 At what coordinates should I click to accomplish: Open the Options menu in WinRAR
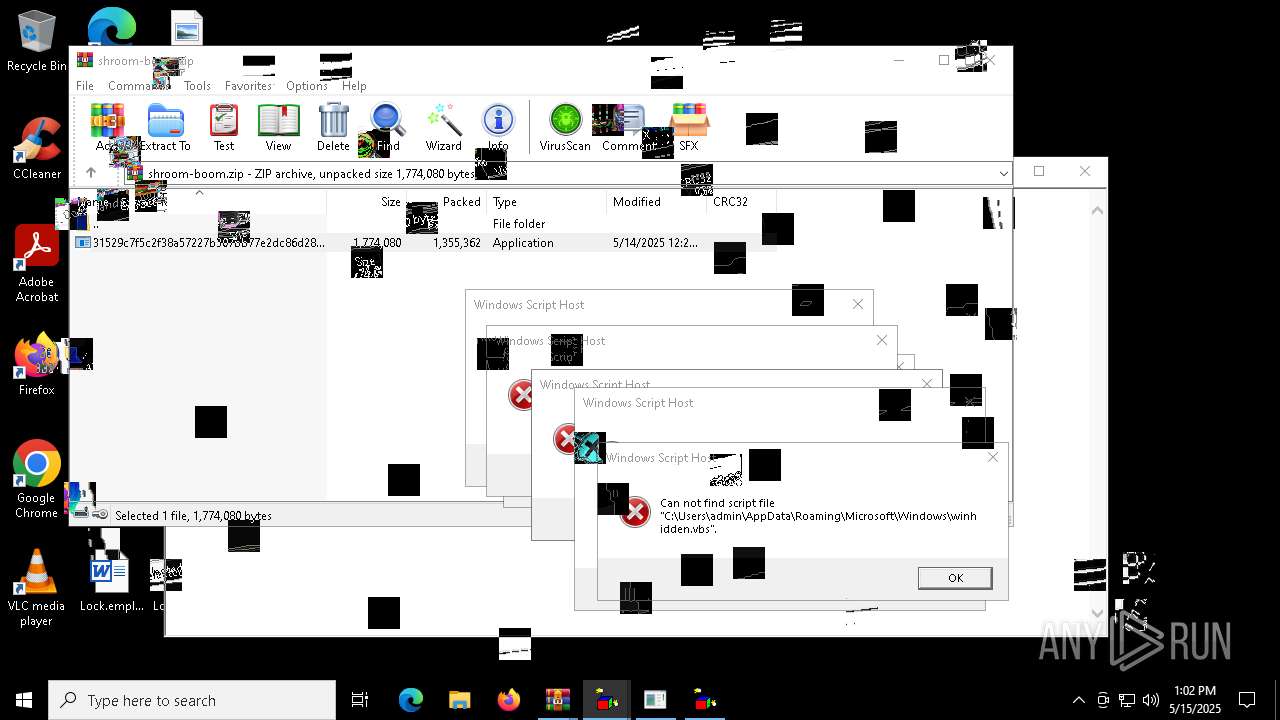click(307, 86)
